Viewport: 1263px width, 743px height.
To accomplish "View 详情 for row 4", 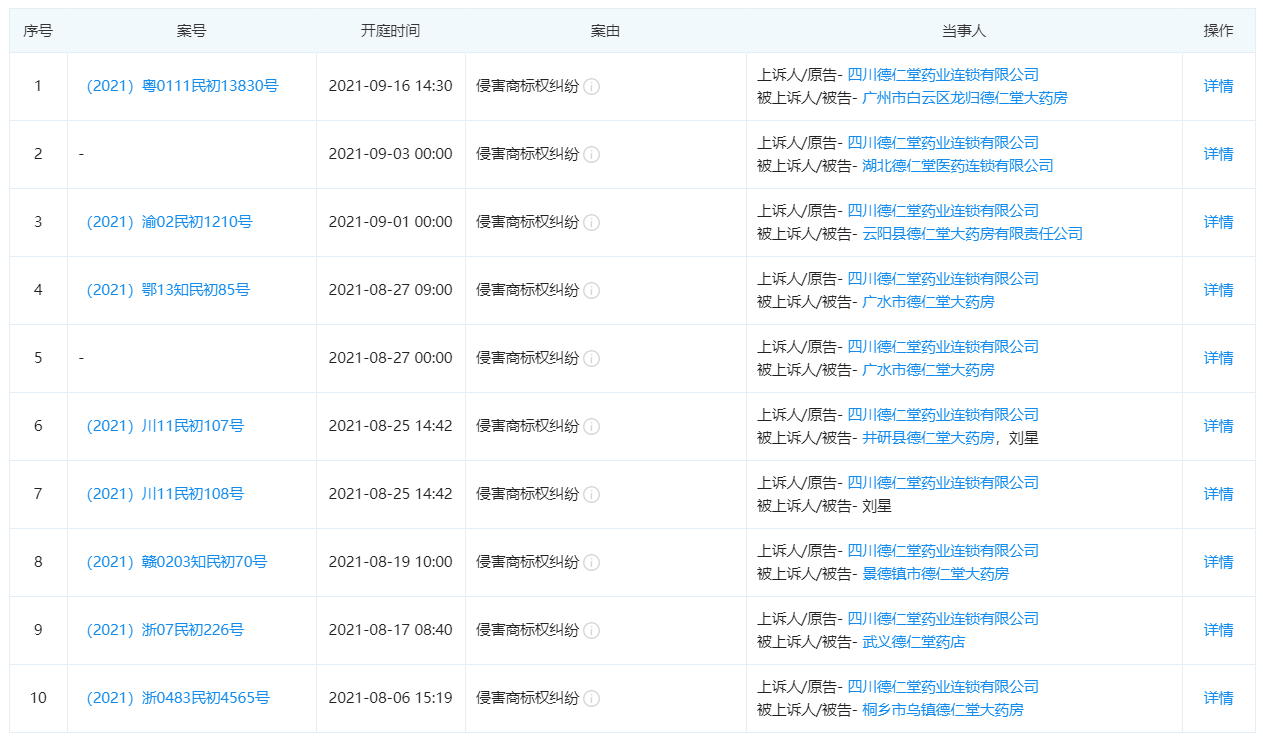I will click(1218, 290).
